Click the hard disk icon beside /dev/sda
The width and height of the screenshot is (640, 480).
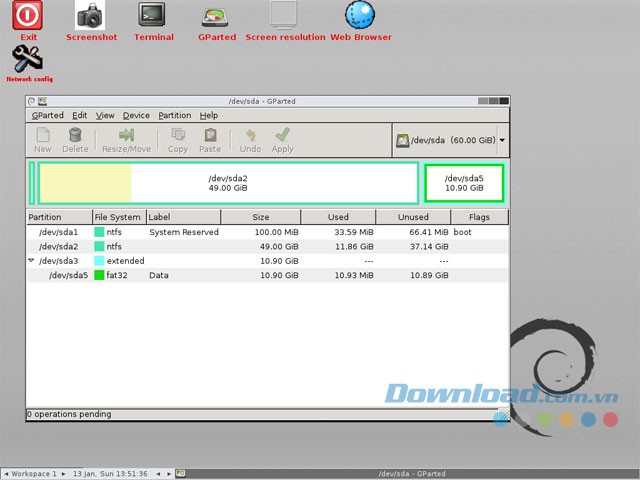tap(402, 140)
